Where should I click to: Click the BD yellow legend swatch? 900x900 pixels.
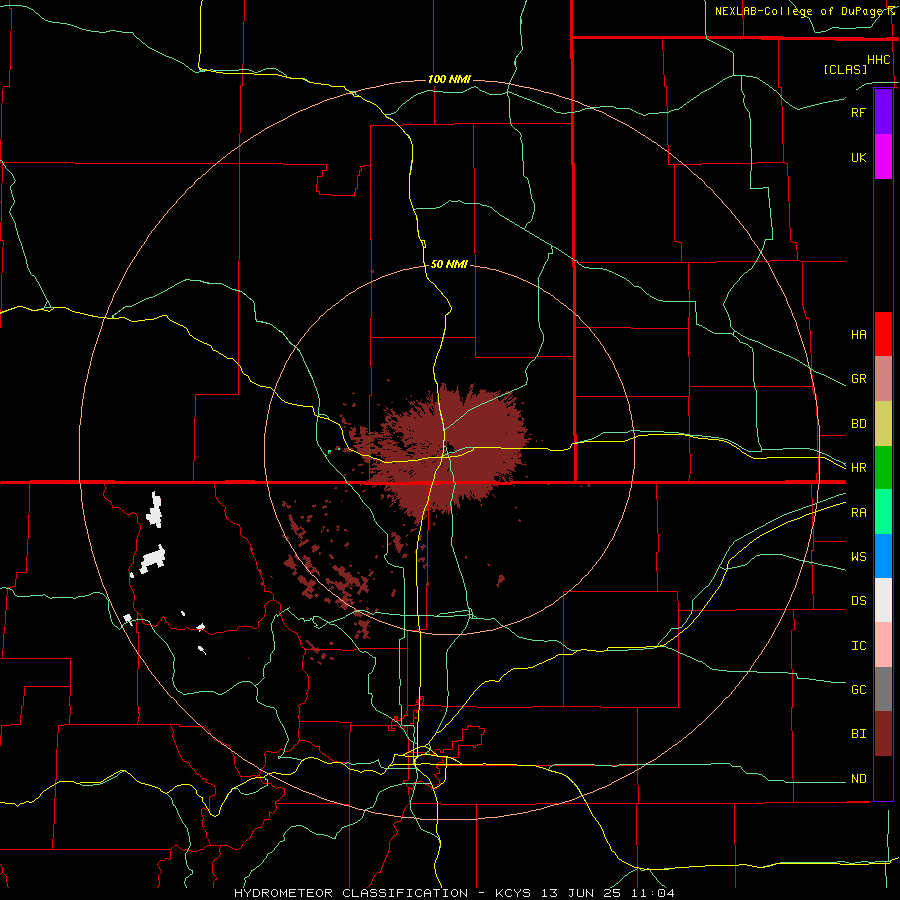pos(883,424)
